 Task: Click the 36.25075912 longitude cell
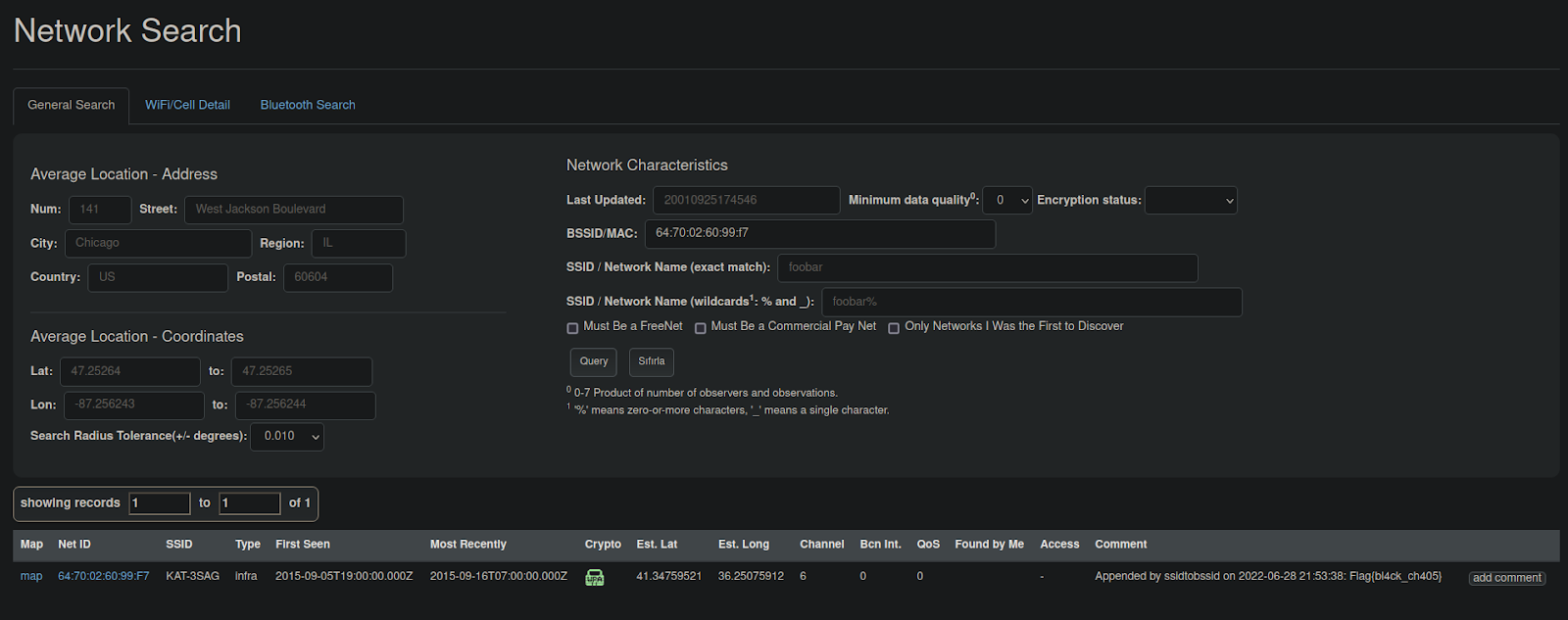[751, 576]
